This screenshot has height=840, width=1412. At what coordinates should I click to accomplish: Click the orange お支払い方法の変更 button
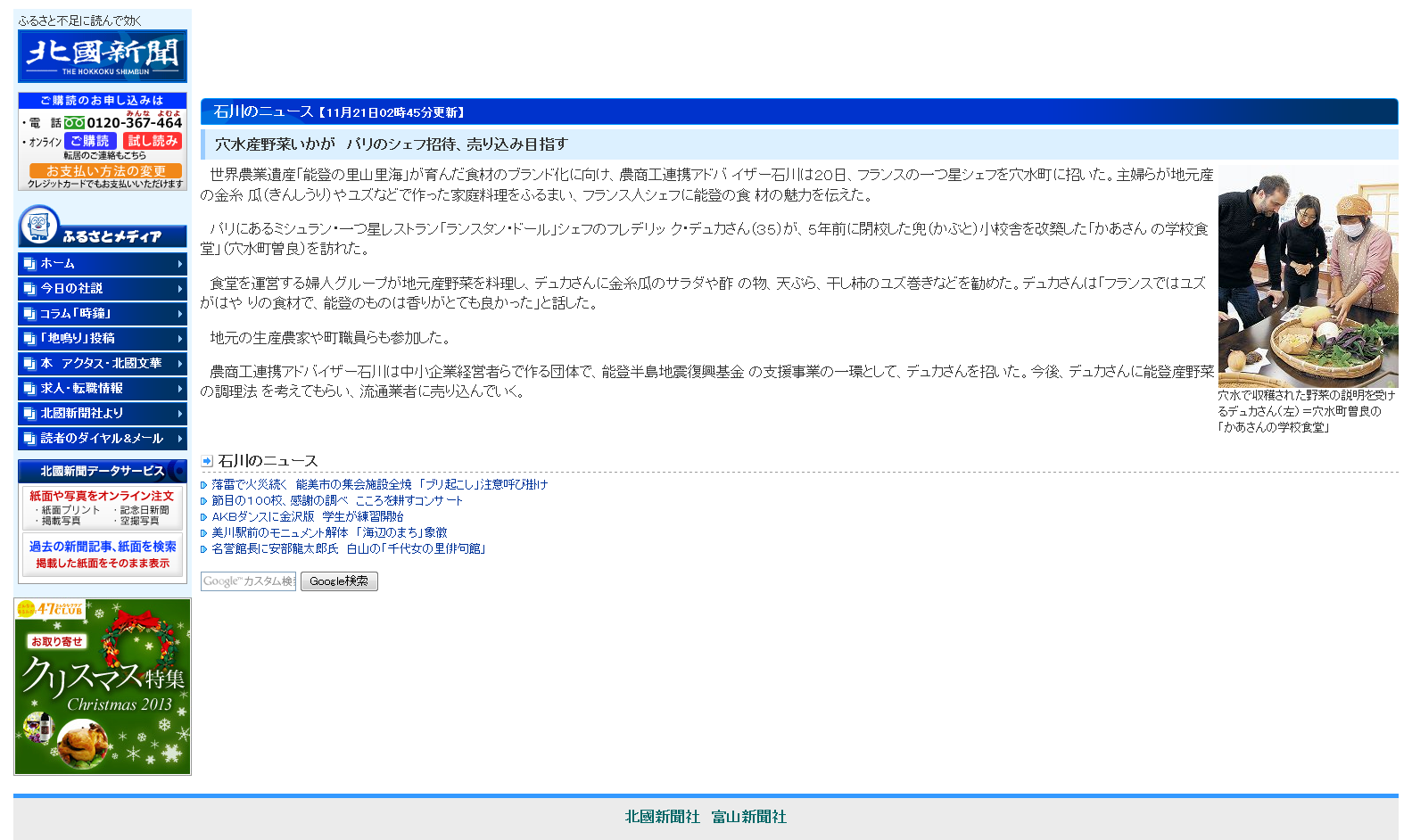point(105,170)
